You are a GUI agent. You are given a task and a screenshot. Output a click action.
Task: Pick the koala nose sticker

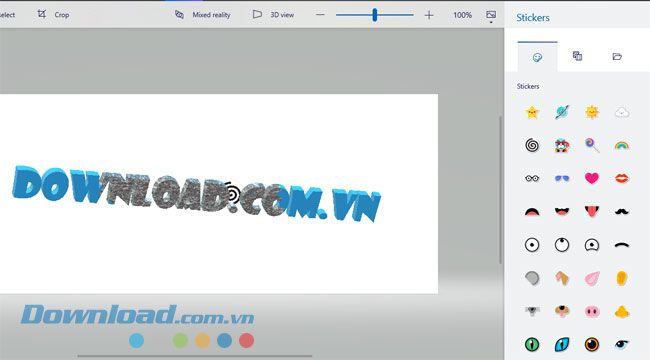(x=532, y=311)
